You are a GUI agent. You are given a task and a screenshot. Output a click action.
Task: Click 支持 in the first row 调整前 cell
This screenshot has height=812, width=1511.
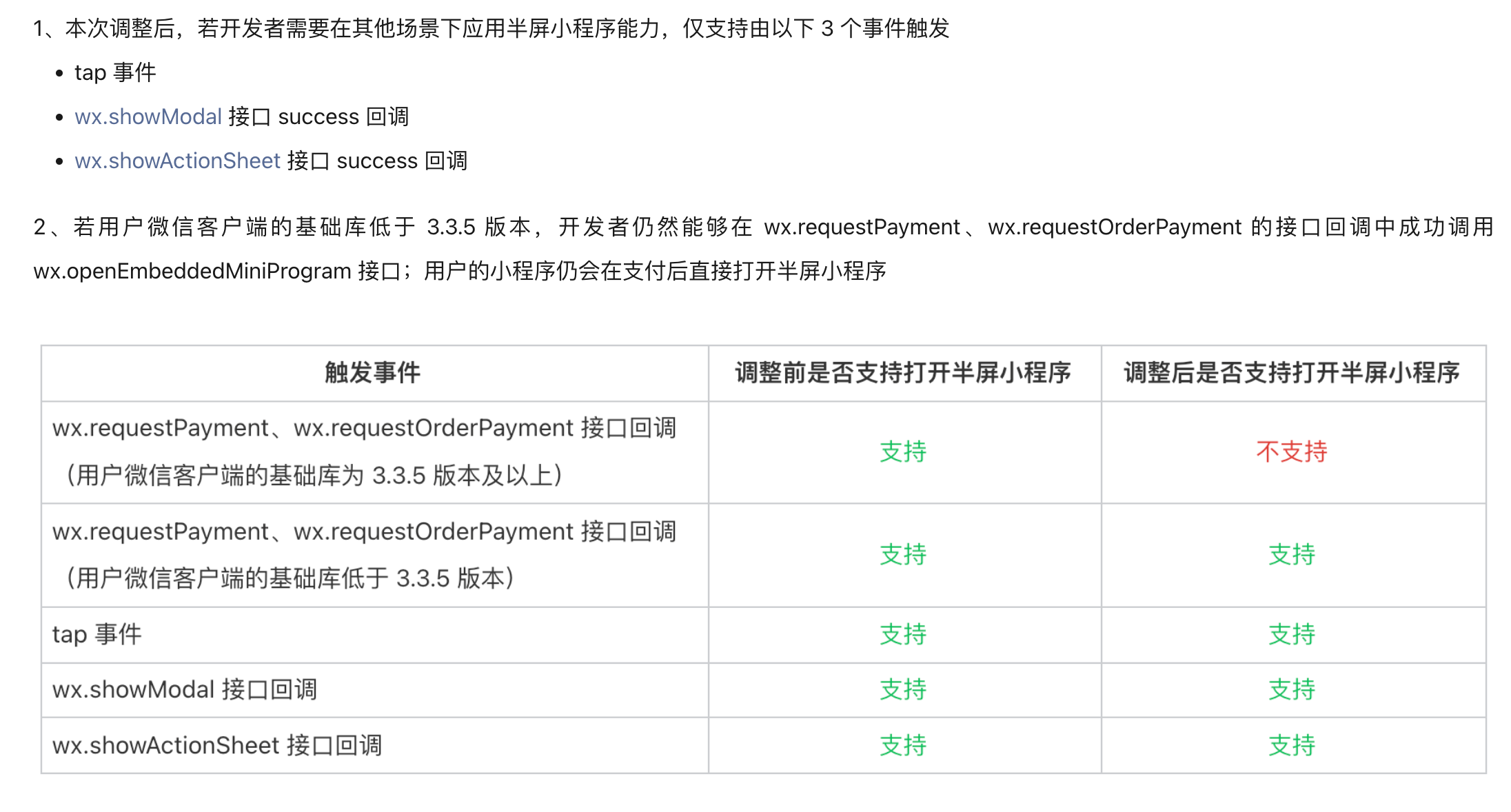coord(903,451)
